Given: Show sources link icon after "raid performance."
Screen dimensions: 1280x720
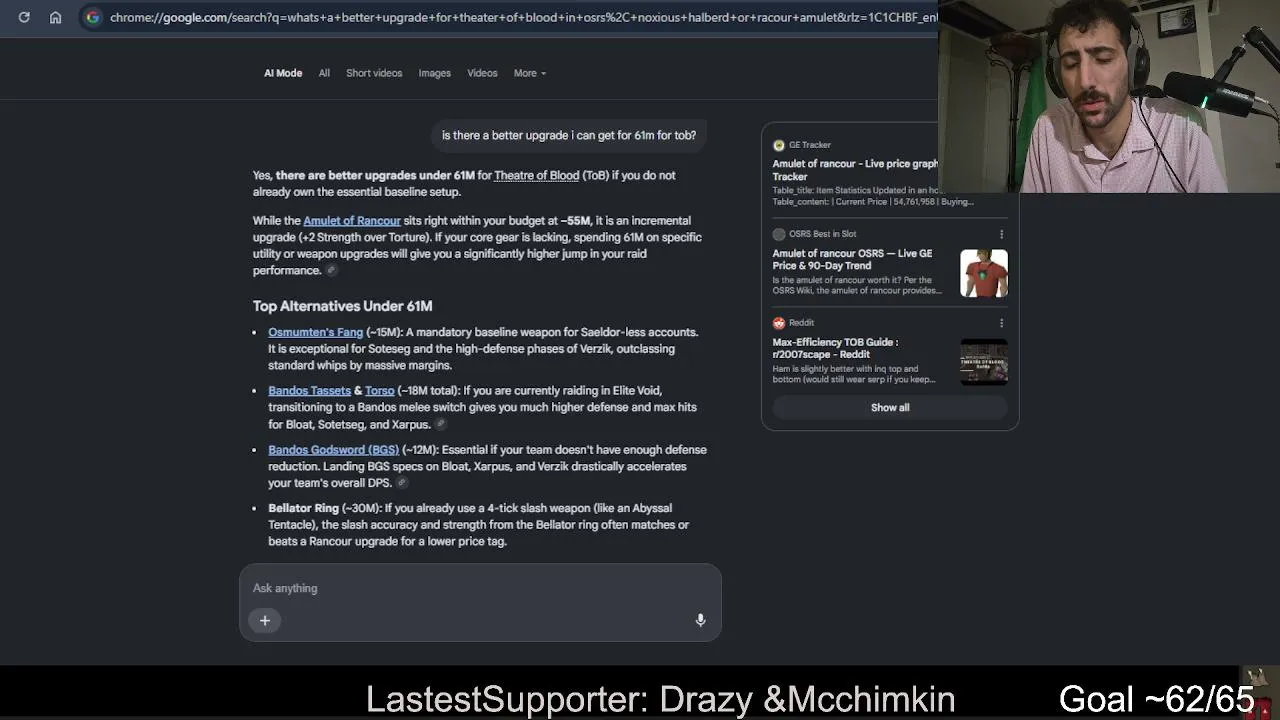Looking at the screenshot, I should tap(331, 270).
